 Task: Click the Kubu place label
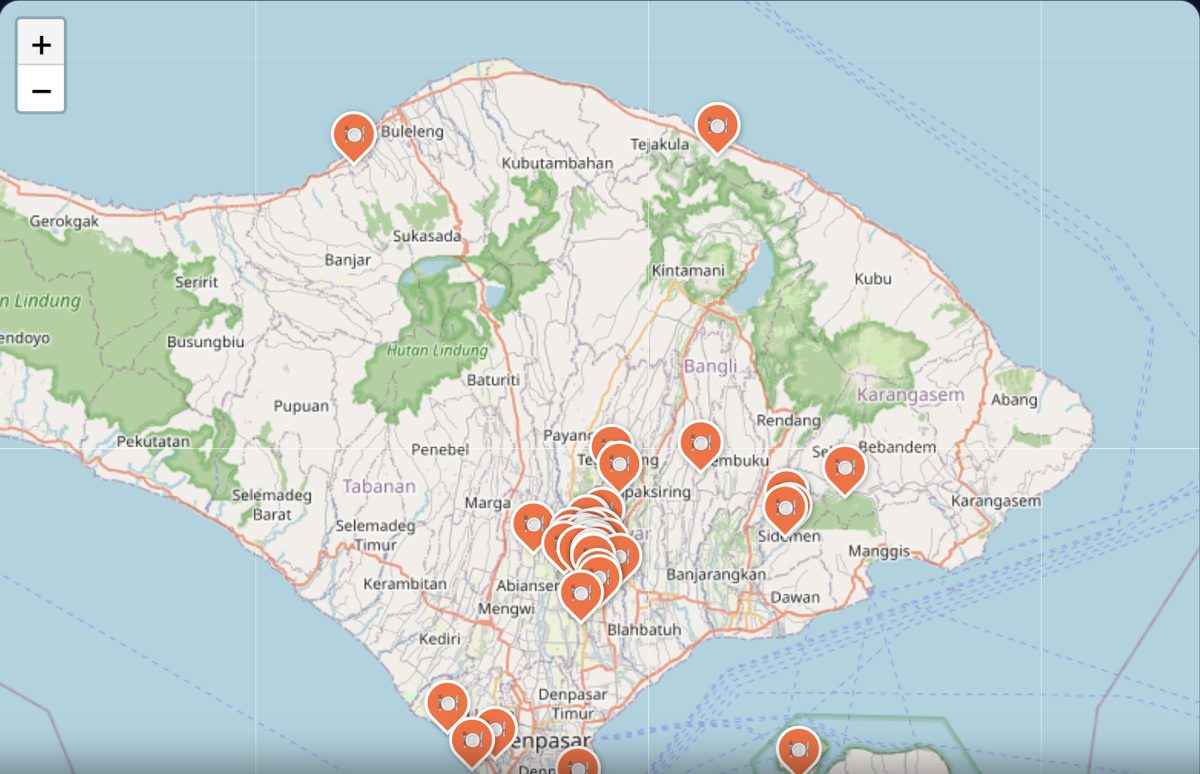coord(873,279)
